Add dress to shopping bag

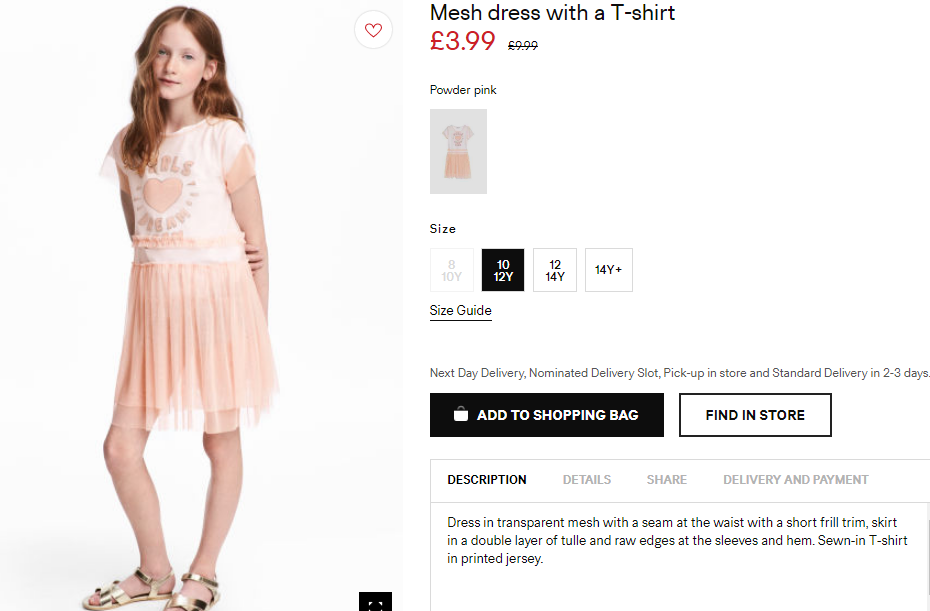(547, 415)
